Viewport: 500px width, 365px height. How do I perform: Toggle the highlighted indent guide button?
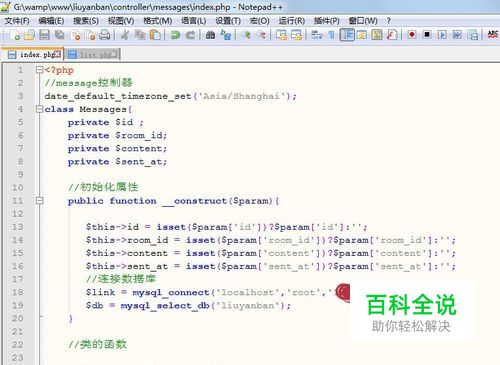click(347, 35)
